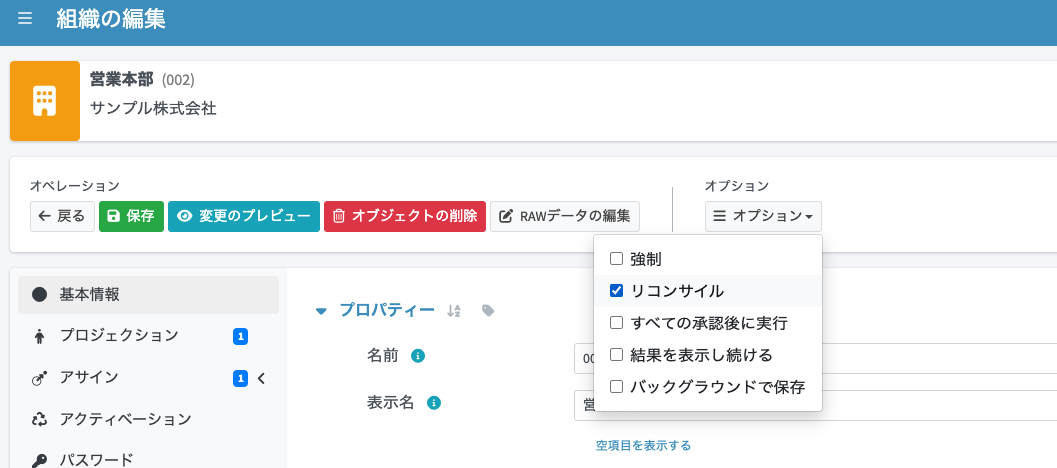Screen dimensions: 1057x468
Task: Click into the 表示名 input field
Action: pyautogui.click(x=815, y=405)
